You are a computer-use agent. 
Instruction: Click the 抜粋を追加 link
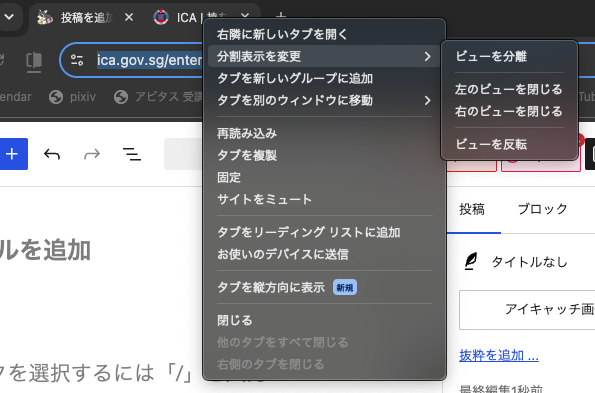click(x=499, y=355)
